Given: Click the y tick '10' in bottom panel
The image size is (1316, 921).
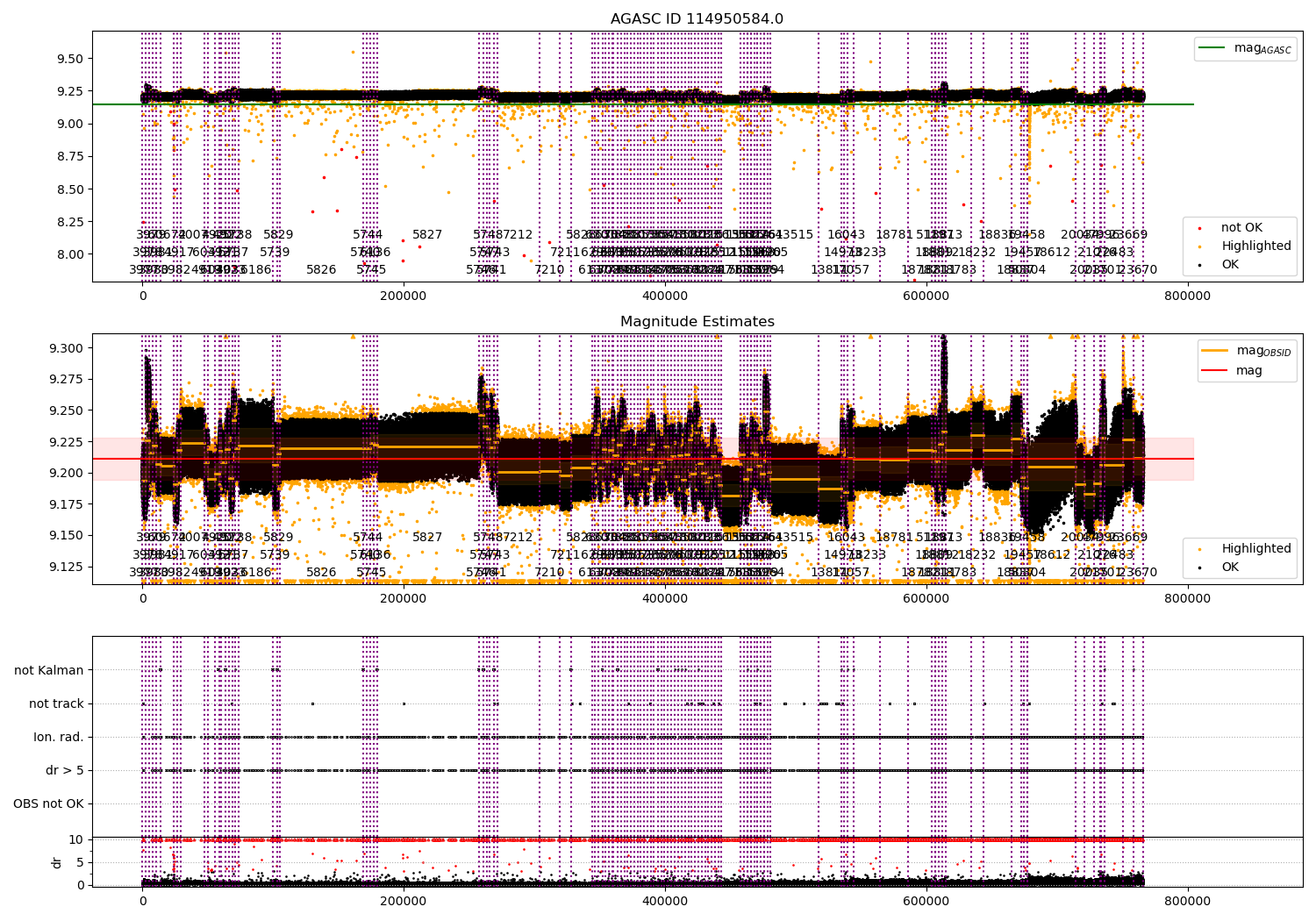Looking at the screenshot, I should (76, 839).
